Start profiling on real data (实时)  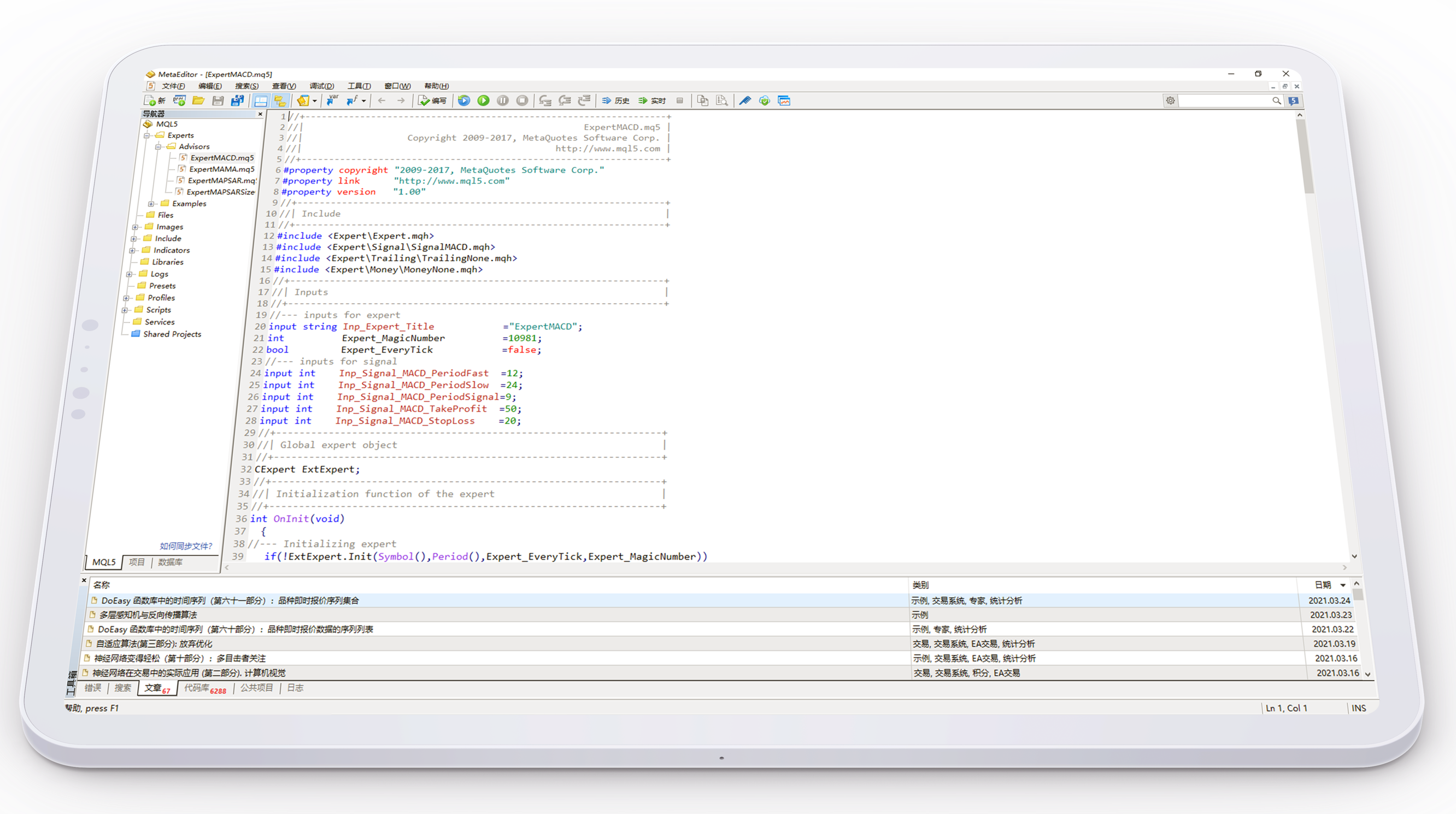coord(652,101)
